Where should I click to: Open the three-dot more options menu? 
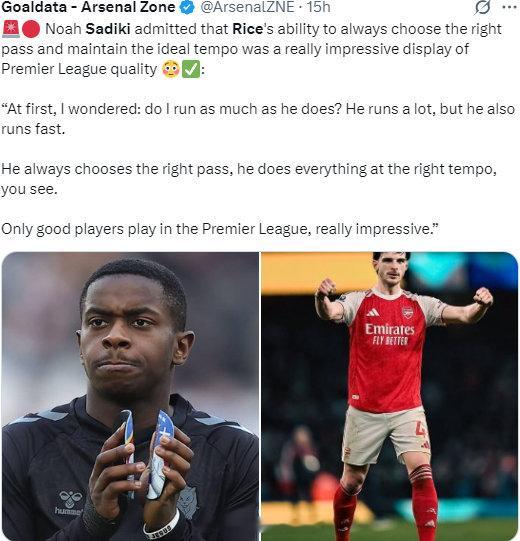coord(509,7)
